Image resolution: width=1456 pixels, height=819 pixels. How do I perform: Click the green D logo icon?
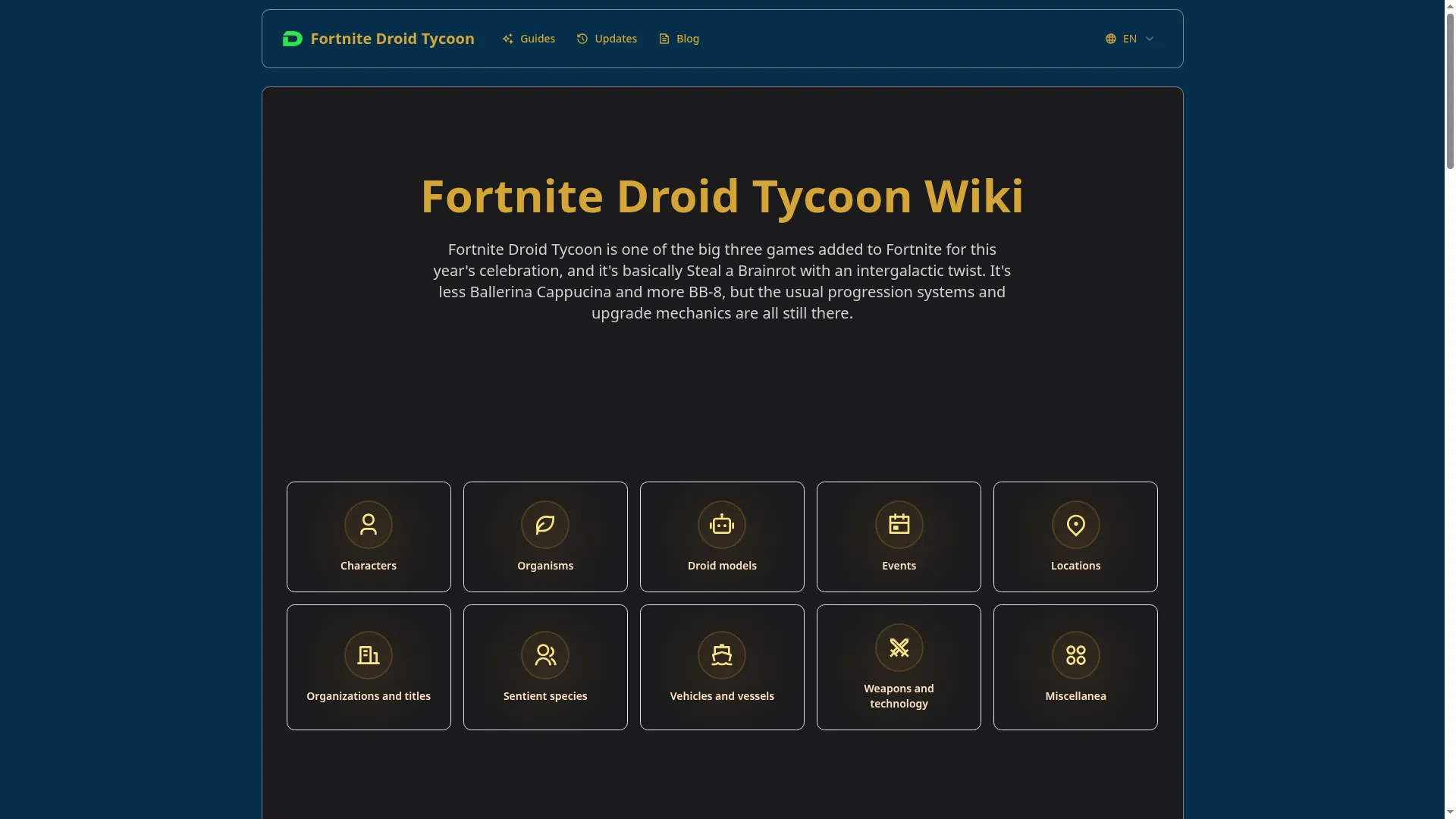[x=292, y=39]
